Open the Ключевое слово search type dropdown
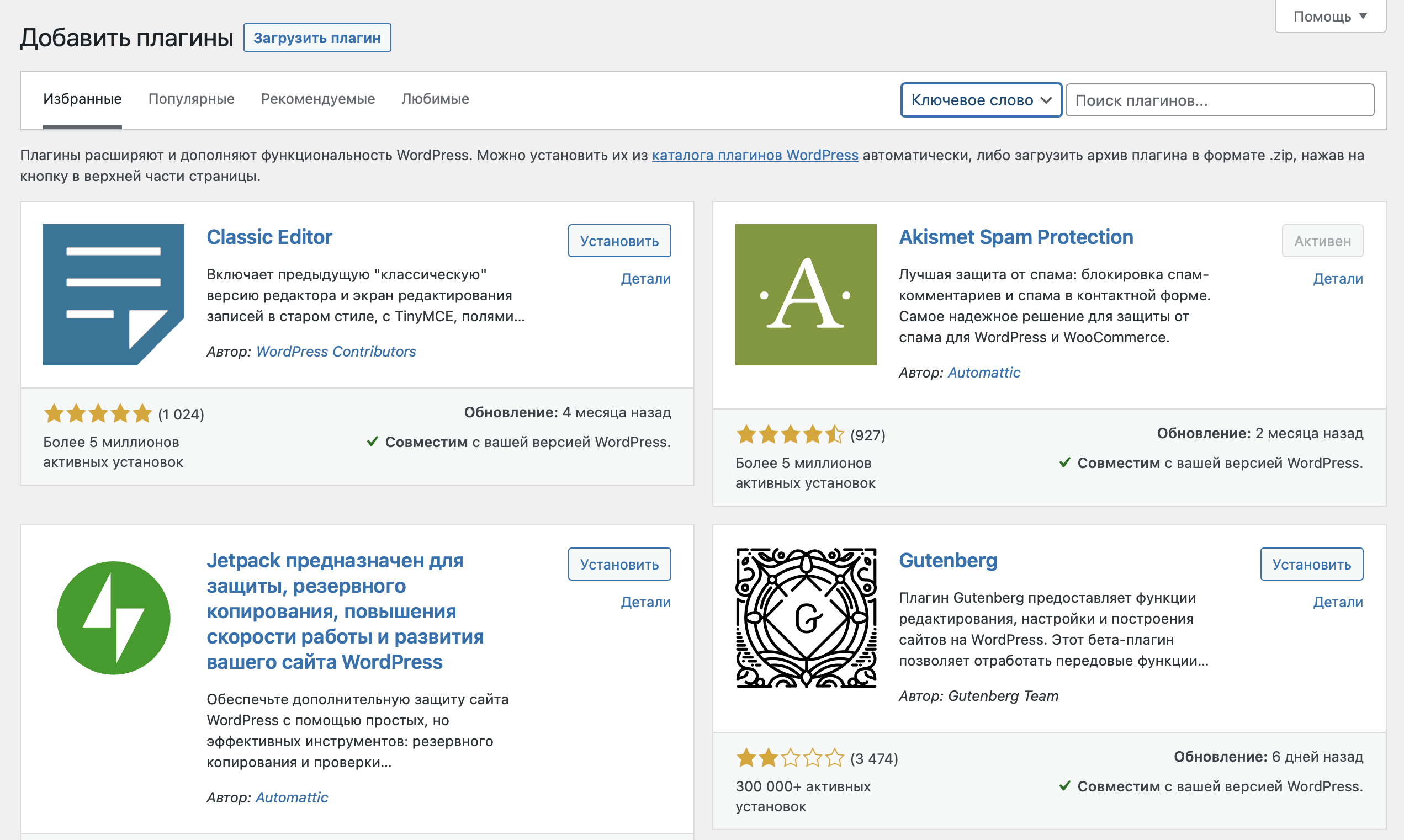This screenshot has width=1404, height=840. pyautogui.click(x=981, y=100)
